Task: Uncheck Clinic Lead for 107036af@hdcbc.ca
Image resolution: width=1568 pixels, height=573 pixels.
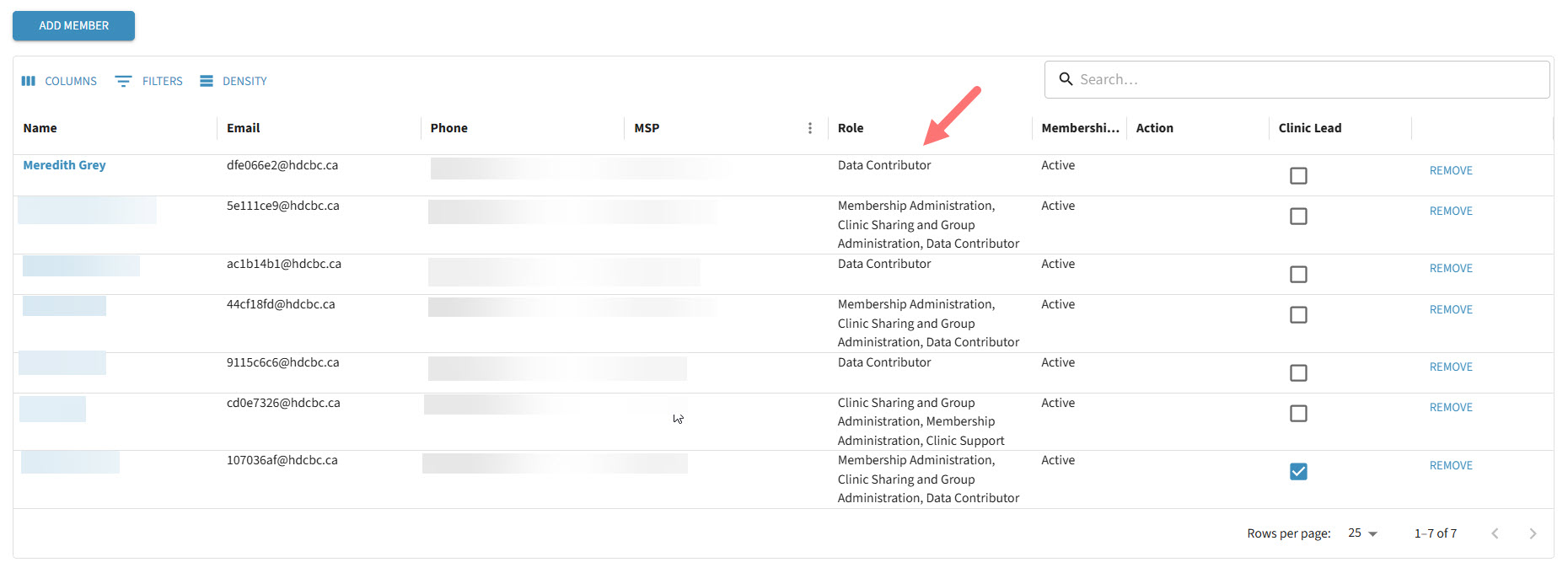Action: click(x=1298, y=471)
